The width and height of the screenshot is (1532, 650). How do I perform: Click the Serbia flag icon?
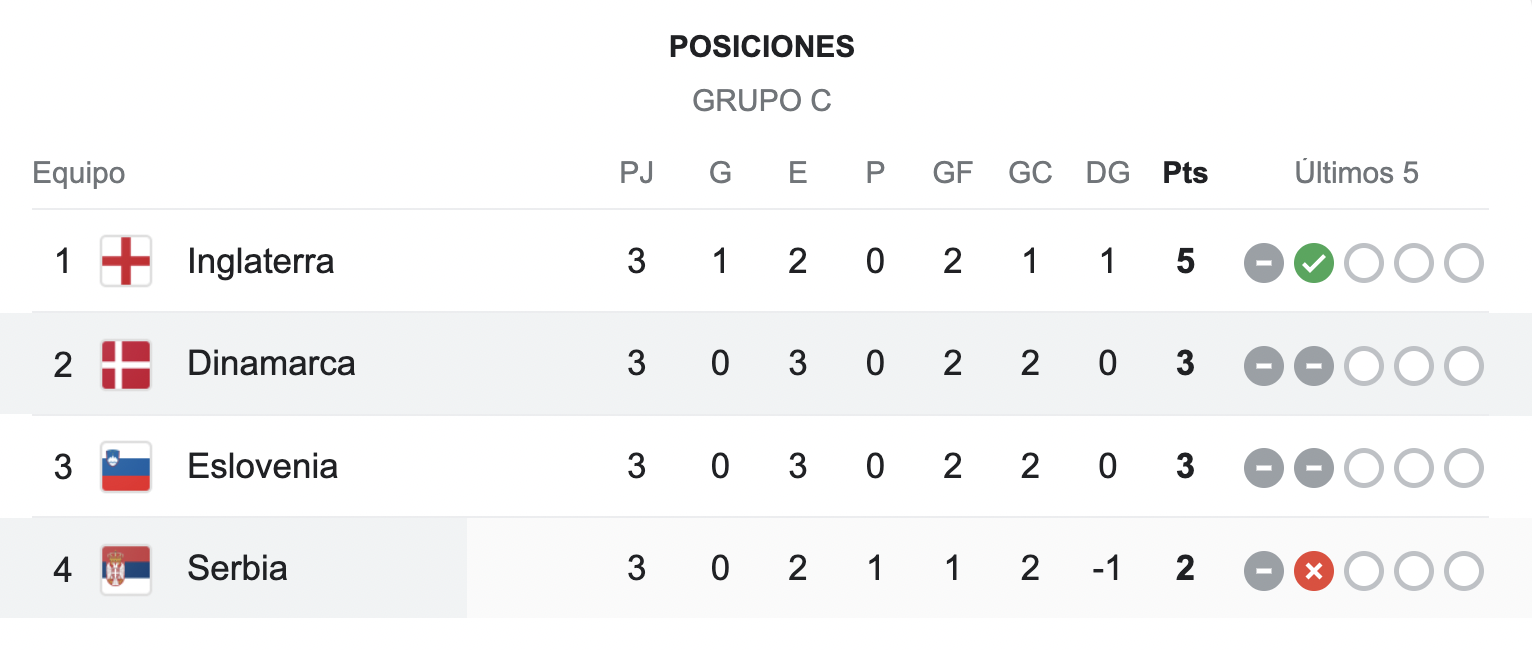tap(126, 570)
